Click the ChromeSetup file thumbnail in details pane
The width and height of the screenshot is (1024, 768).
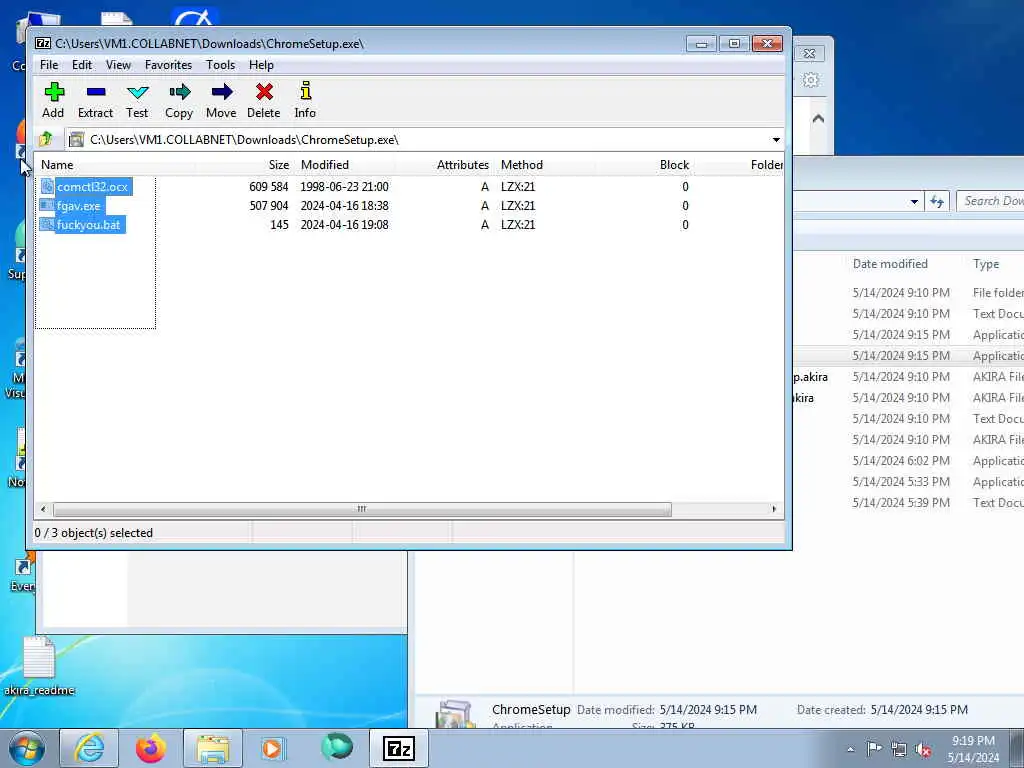click(455, 714)
